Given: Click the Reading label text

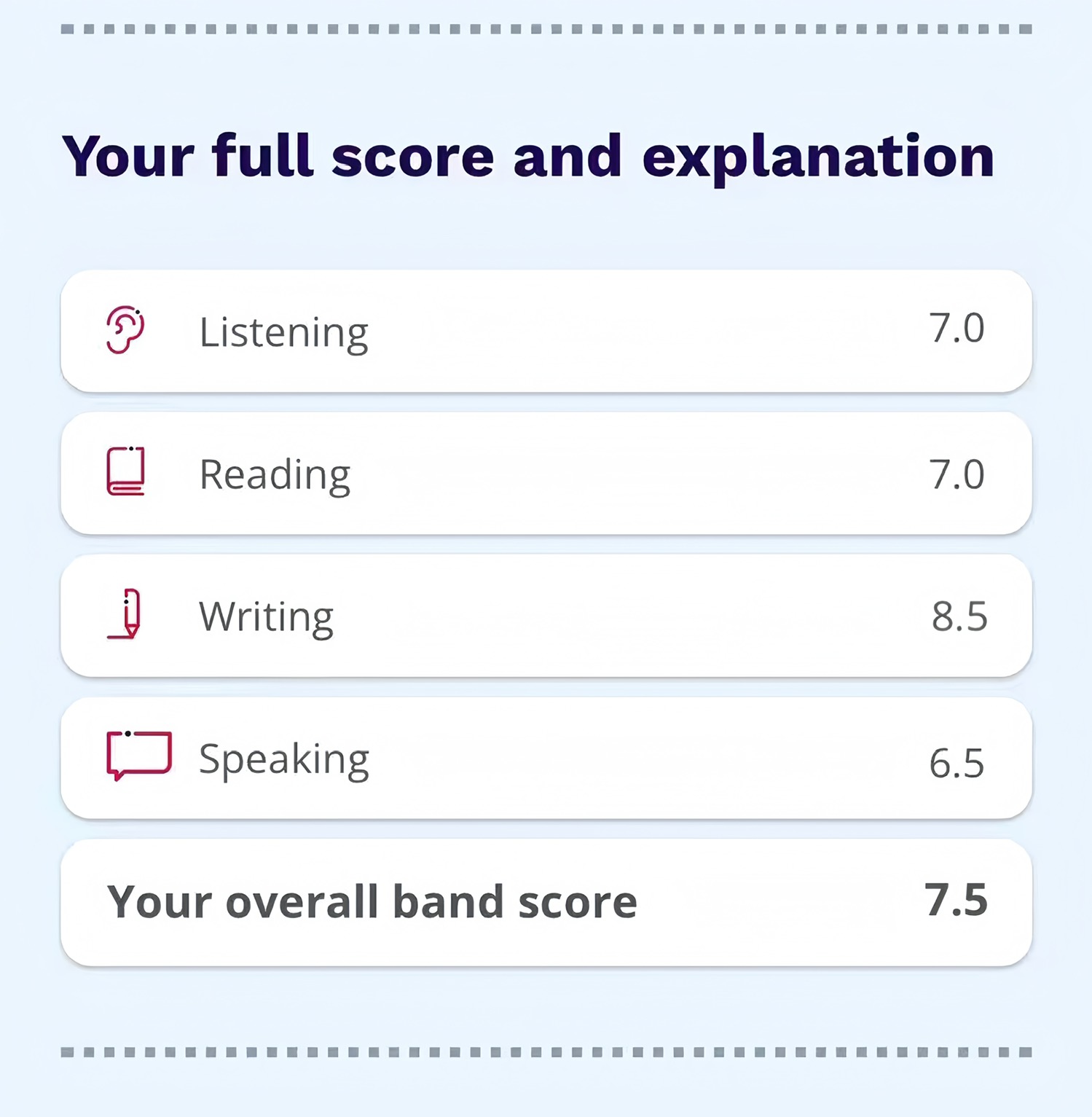Looking at the screenshot, I should tap(275, 476).
